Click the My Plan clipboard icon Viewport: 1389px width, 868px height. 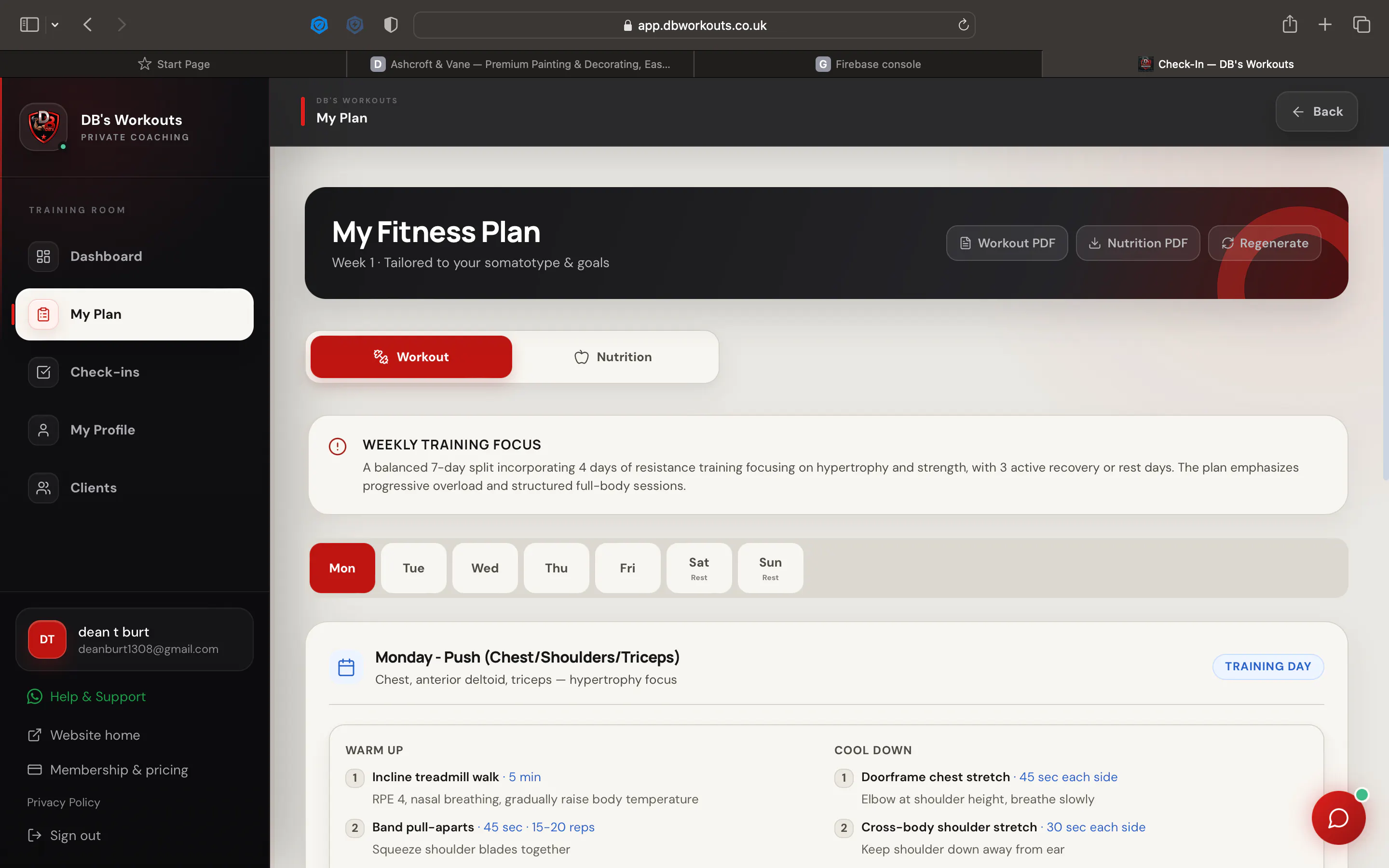[43, 314]
